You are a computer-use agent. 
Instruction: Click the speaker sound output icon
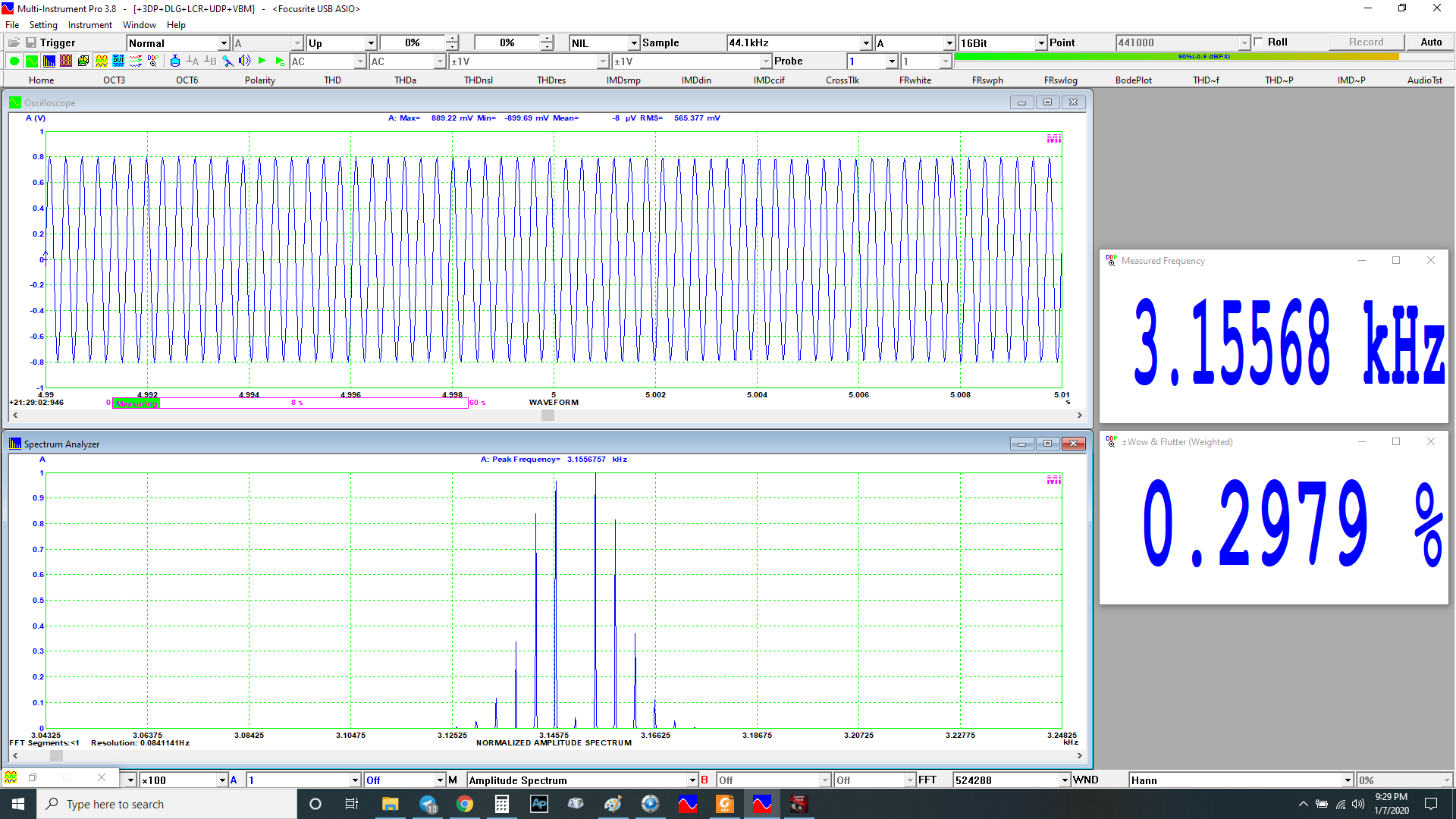(245, 61)
